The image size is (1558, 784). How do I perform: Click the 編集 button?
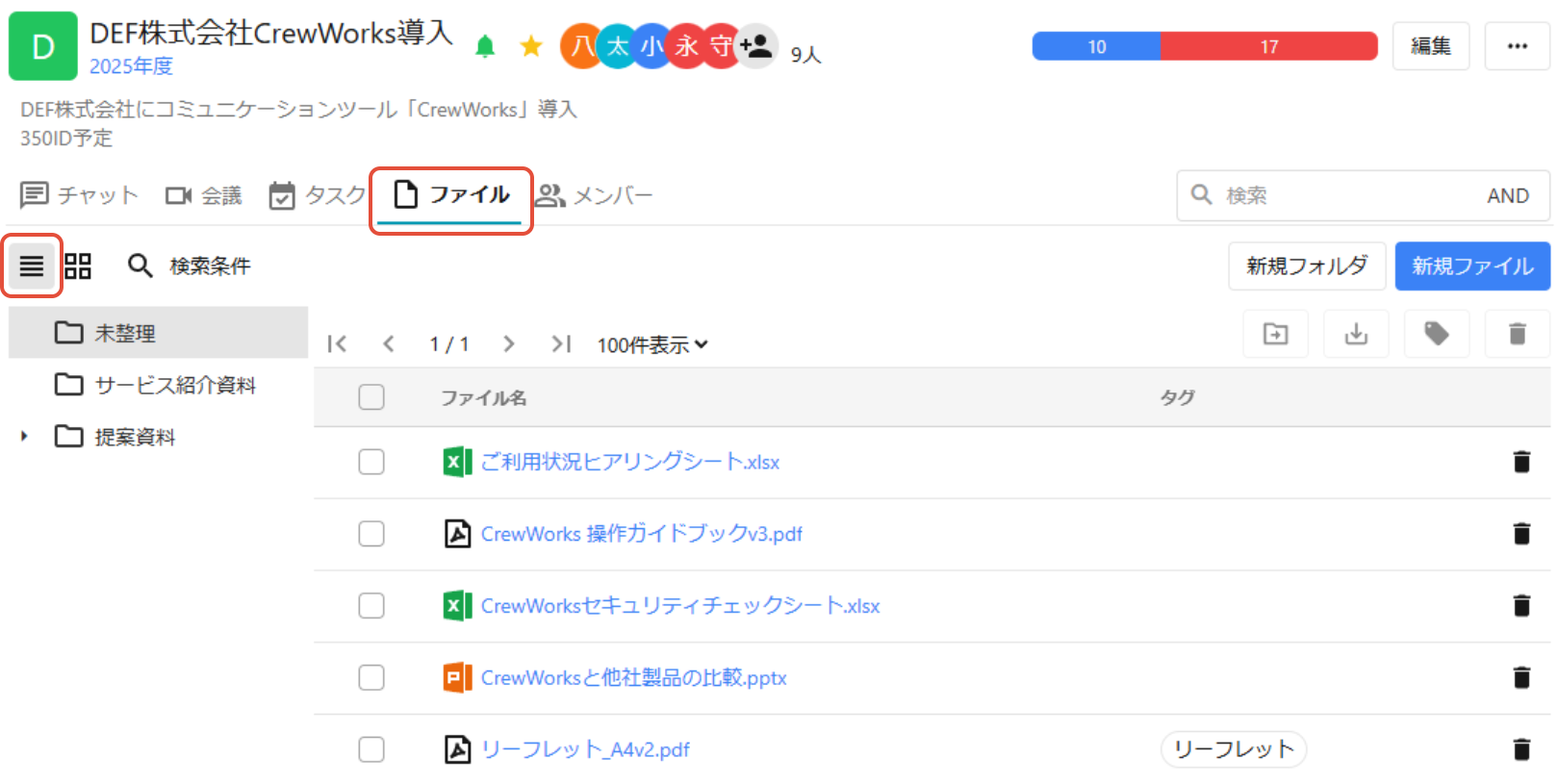click(x=1431, y=46)
